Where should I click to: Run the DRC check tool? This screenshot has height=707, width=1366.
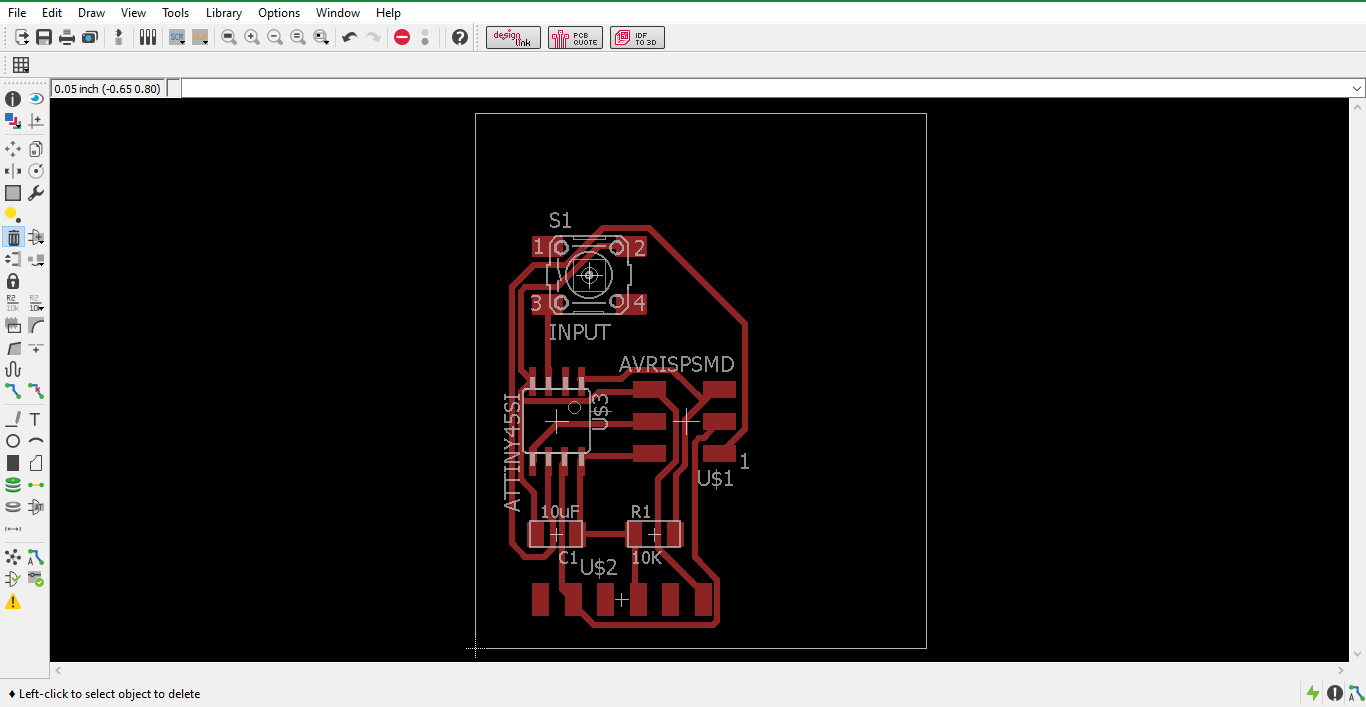tap(36, 579)
